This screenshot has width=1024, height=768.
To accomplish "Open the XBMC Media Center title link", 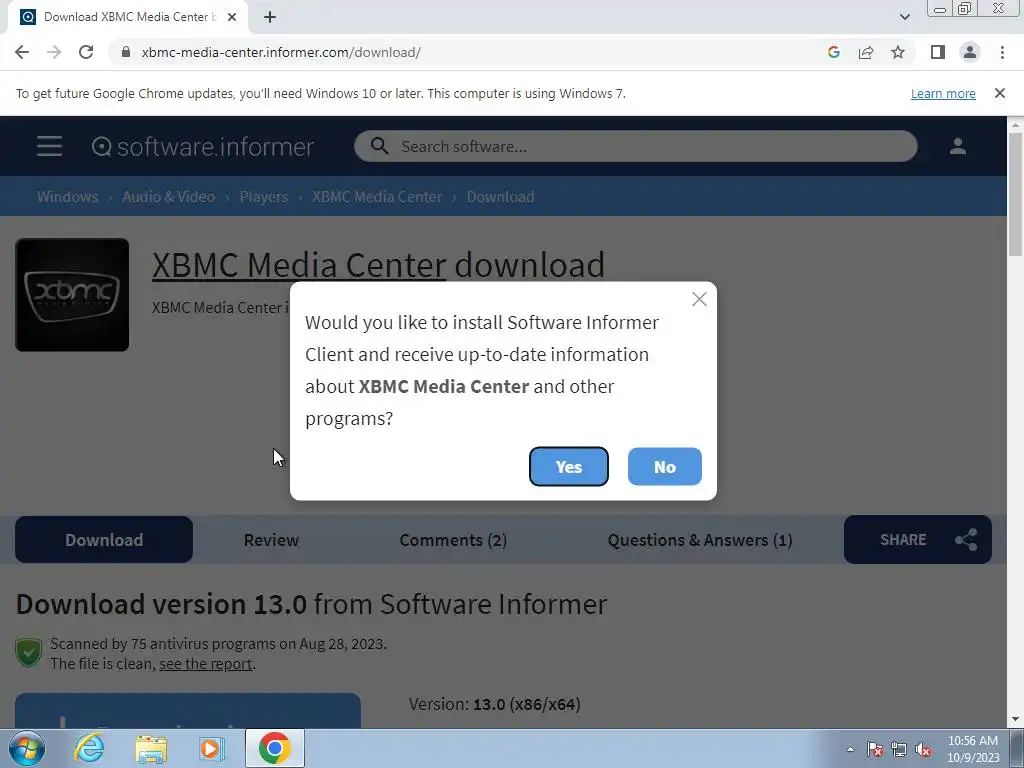I will pyautogui.click(x=299, y=264).
